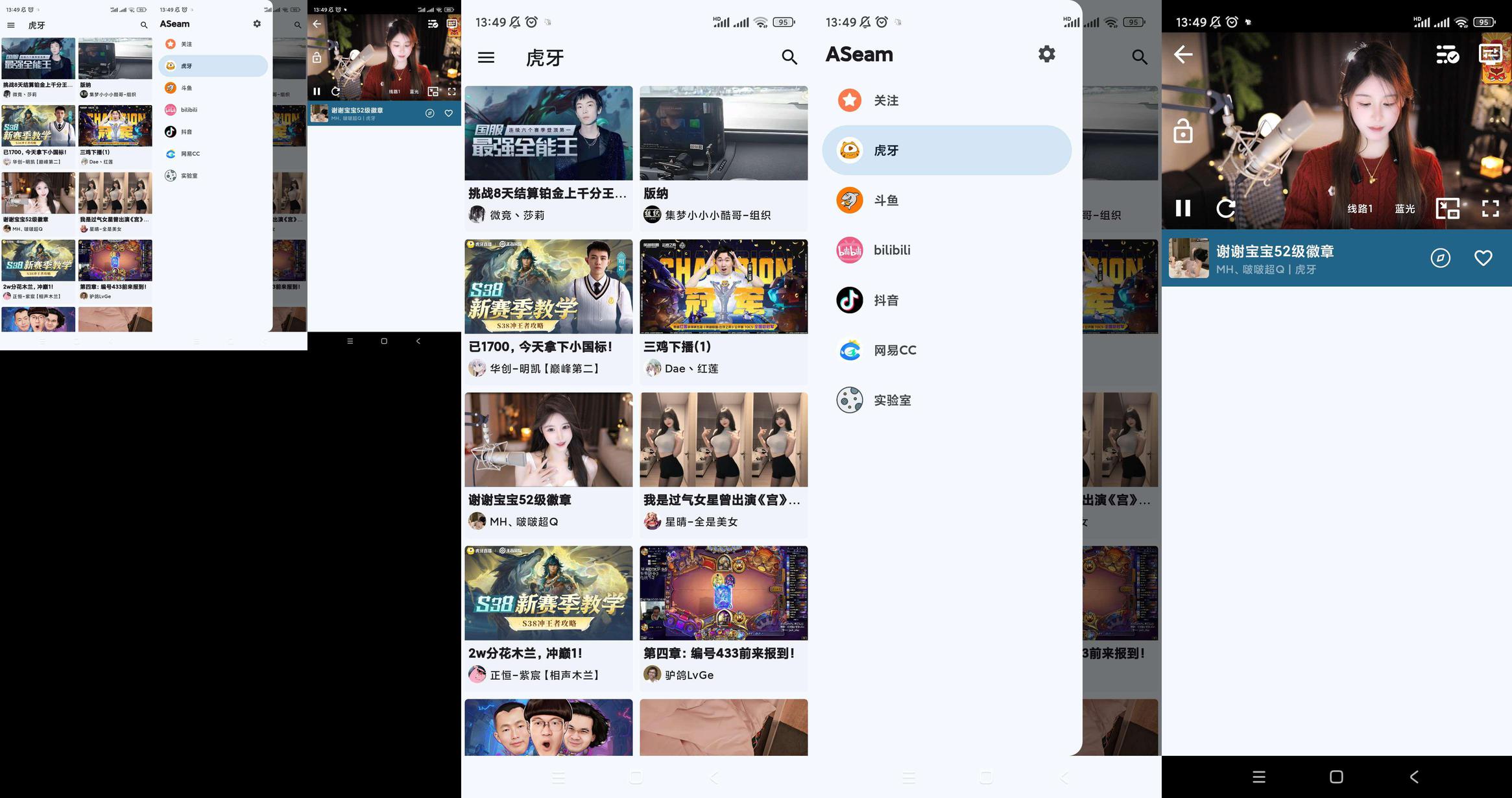Open danmaku checklist icon on large player
Viewport: 1512px width, 798px height.
click(1447, 54)
